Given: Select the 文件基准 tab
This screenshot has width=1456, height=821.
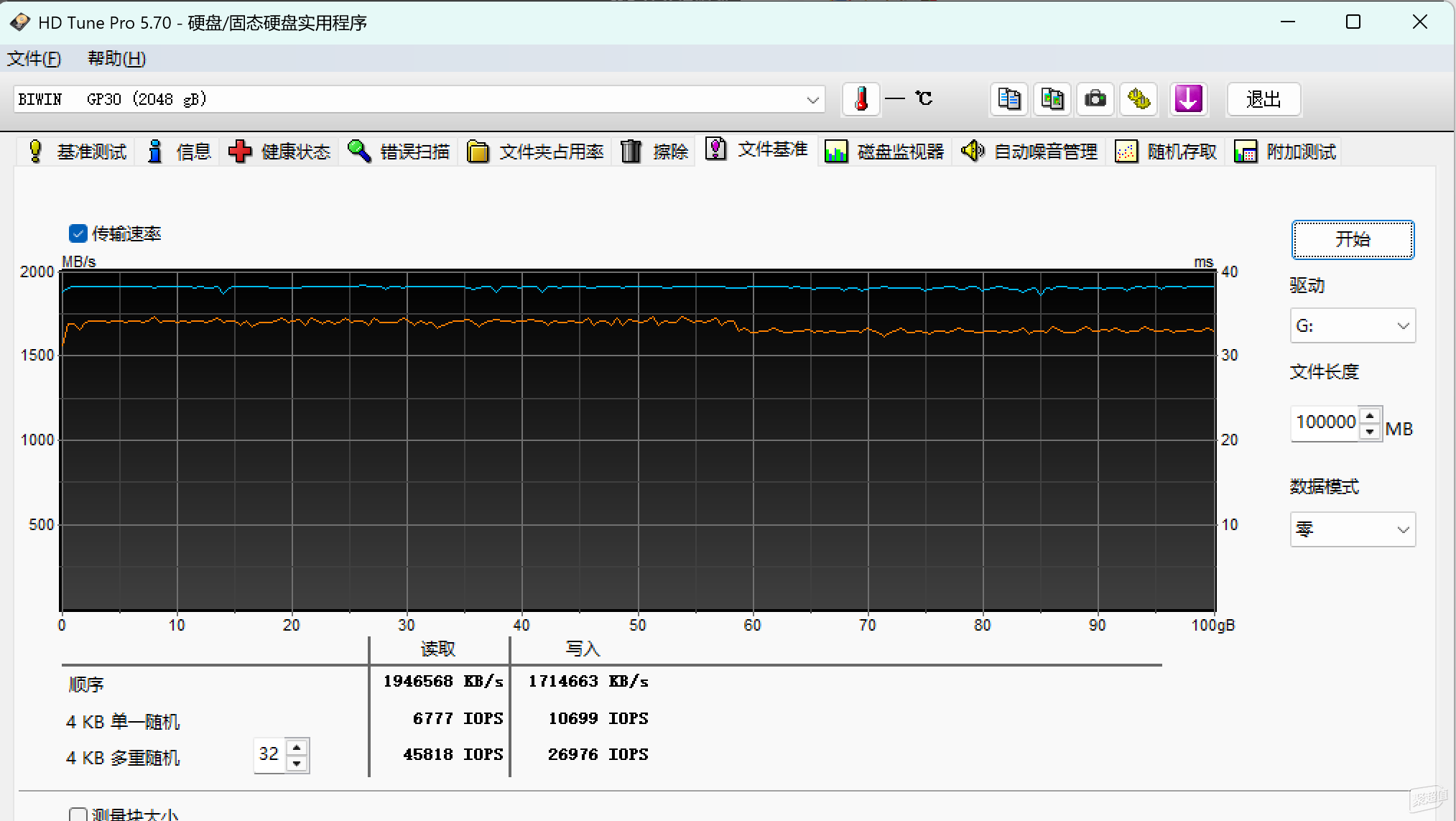Looking at the screenshot, I should pyautogui.click(x=756, y=149).
